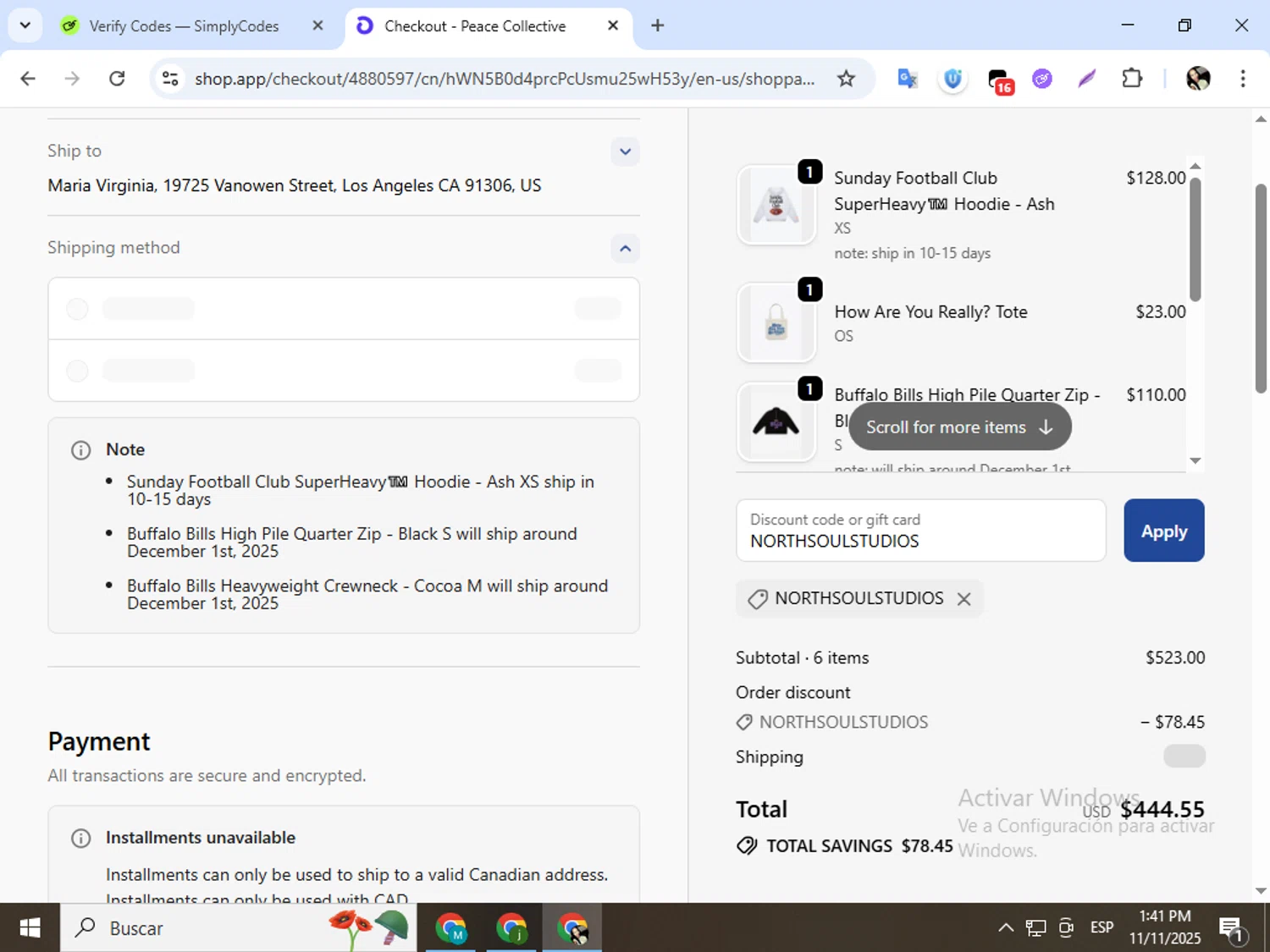Click the order list scroll down arrow

coord(1195,460)
